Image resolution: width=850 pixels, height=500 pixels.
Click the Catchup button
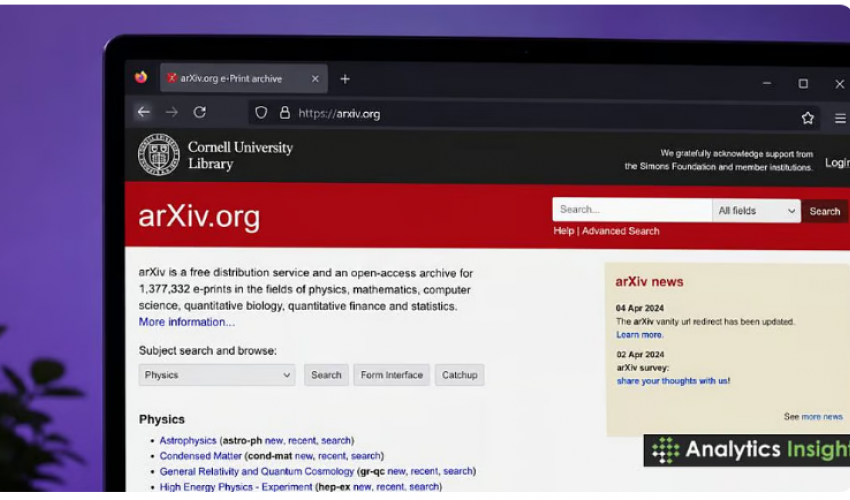459,375
